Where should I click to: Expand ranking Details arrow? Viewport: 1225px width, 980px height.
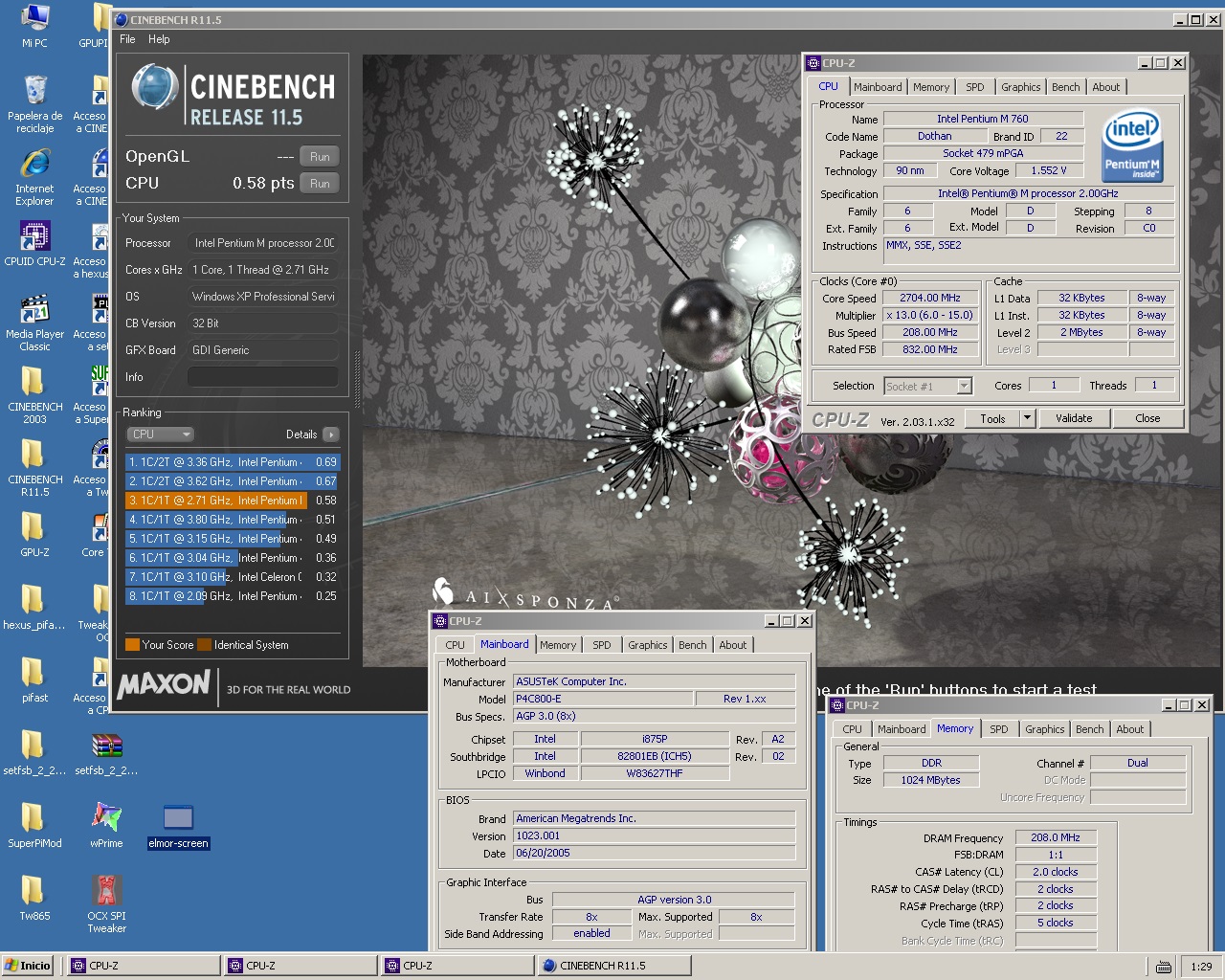[x=331, y=434]
